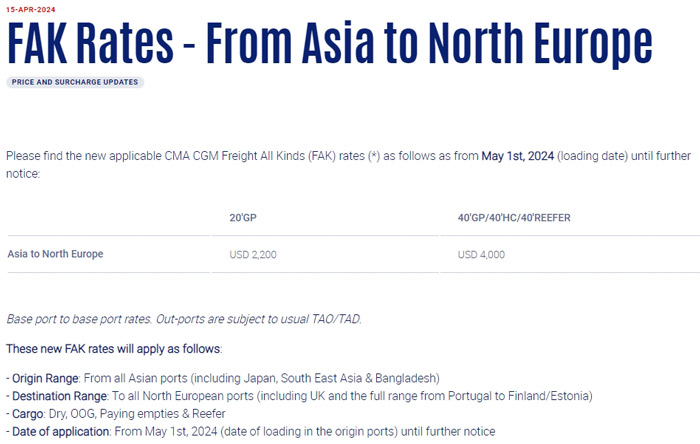Click the 'Dry, OOG, Paying empties & Reefer' text
The width and height of the screenshot is (700, 444).
pyautogui.click(x=137, y=414)
